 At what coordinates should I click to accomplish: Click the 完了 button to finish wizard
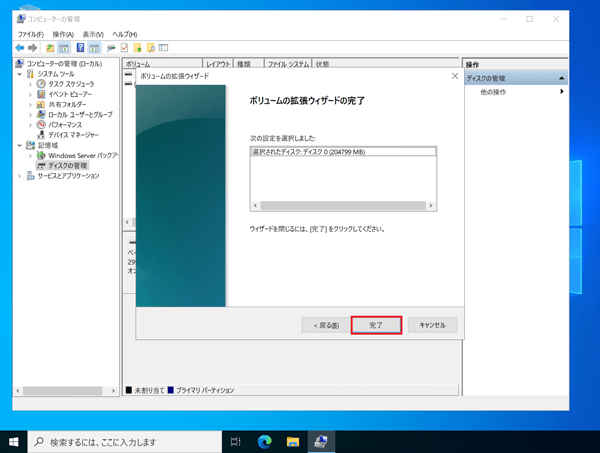pyautogui.click(x=376, y=325)
